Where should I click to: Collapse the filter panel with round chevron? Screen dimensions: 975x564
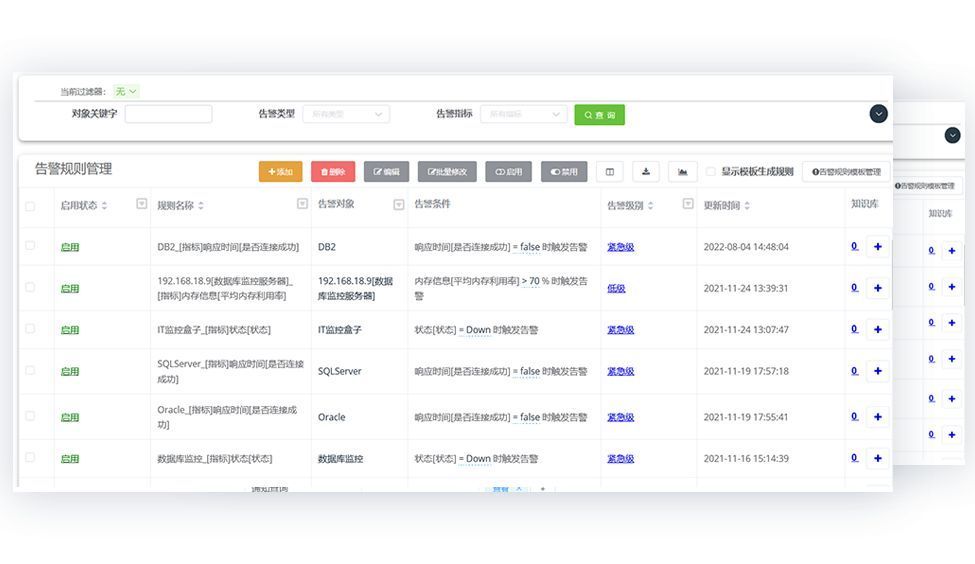pos(878,114)
